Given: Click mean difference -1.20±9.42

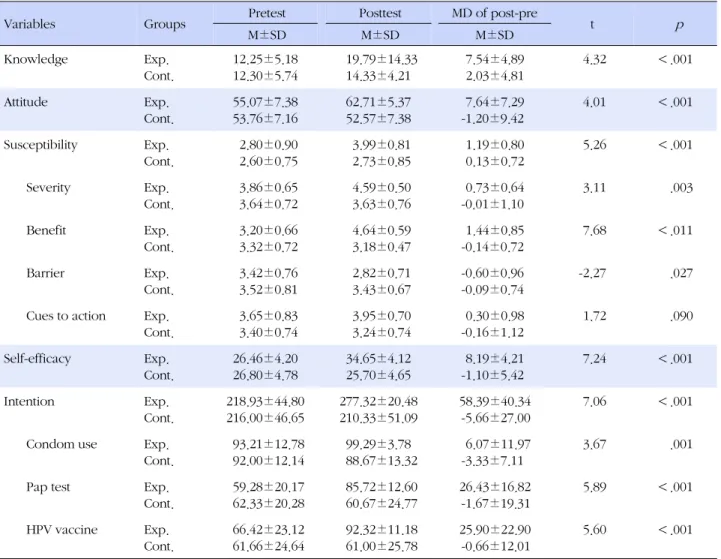Looking at the screenshot, I should pos(492,119).
